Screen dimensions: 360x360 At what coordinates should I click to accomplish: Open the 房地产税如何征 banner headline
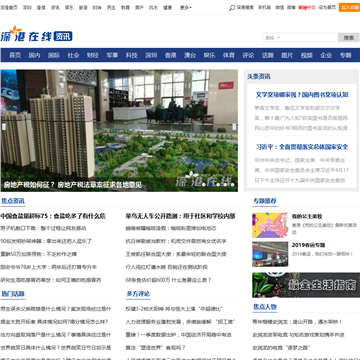(x=73, y=184)
